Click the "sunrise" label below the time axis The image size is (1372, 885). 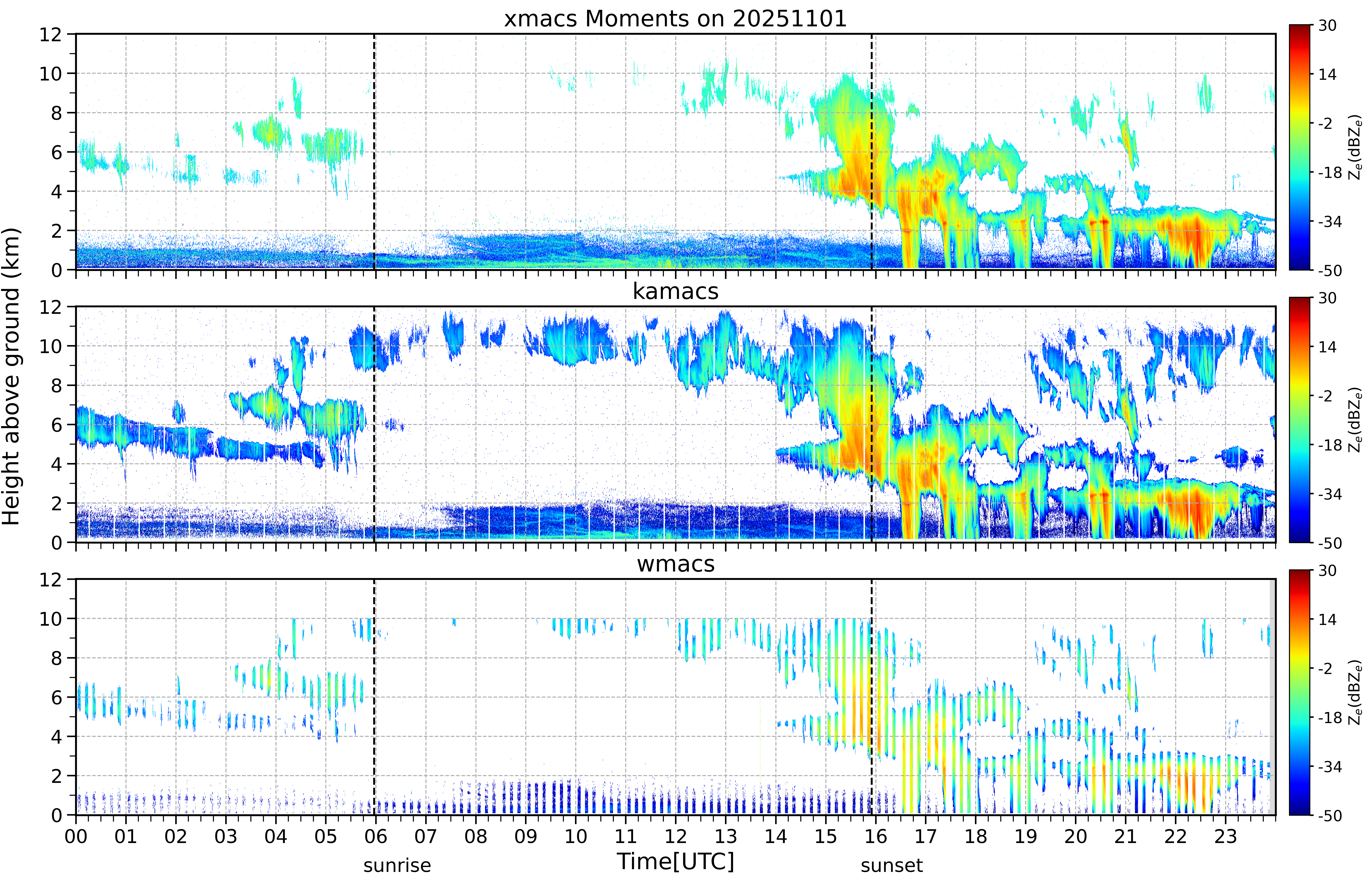point(397,865)
